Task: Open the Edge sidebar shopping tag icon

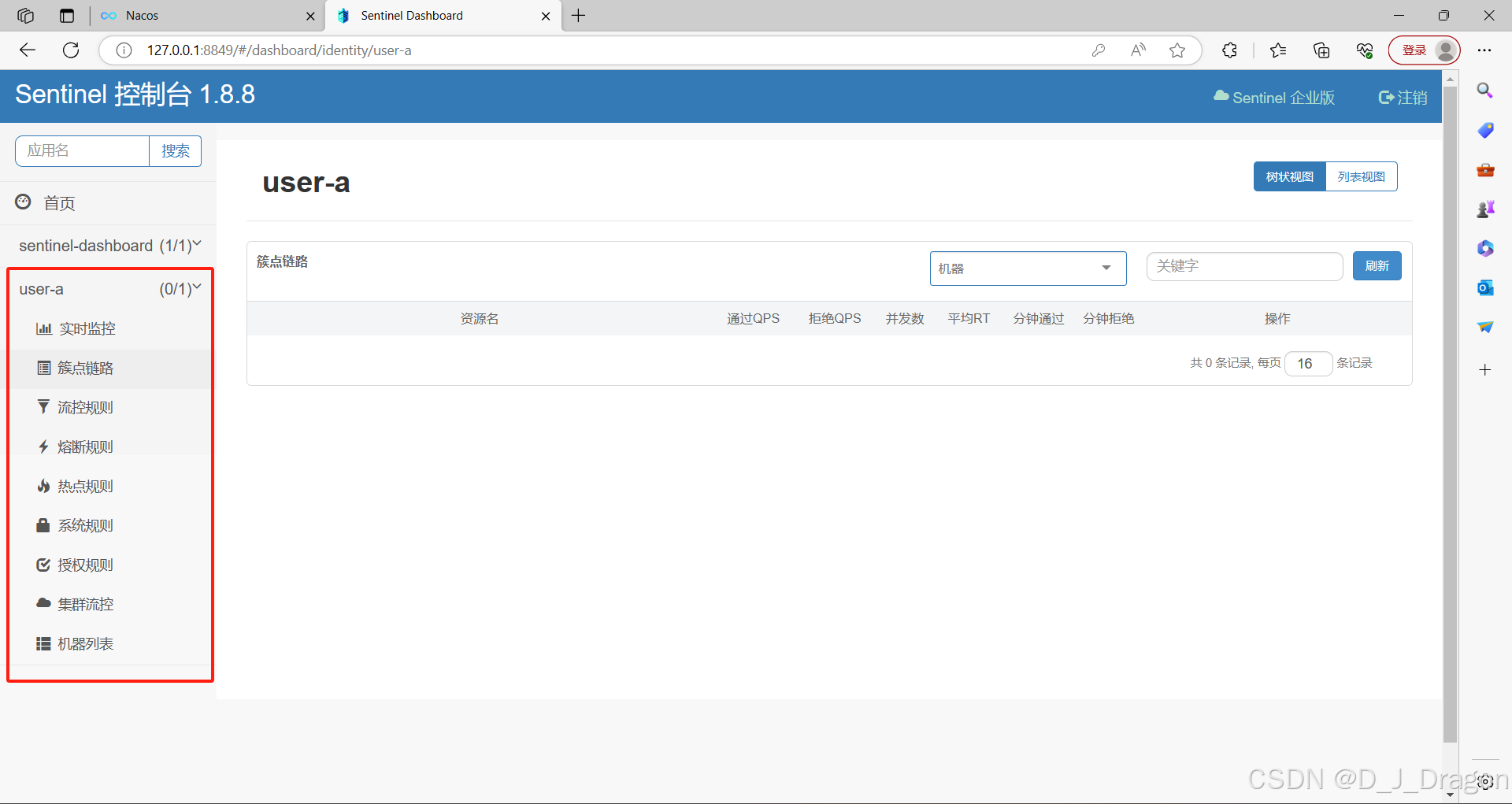Action: 1485,130
